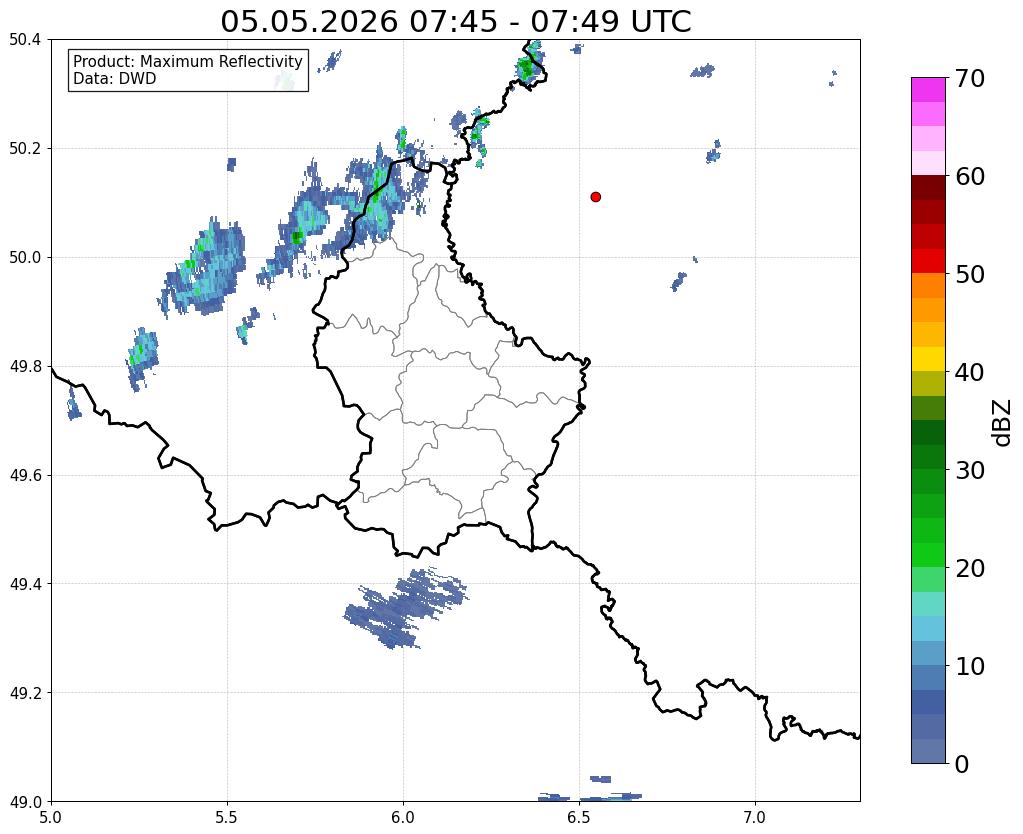The height and width of the screenshot is (834, 1023).
Task: Click the yellow 40 dBZ colorbar segment
Action: (928, 359)
